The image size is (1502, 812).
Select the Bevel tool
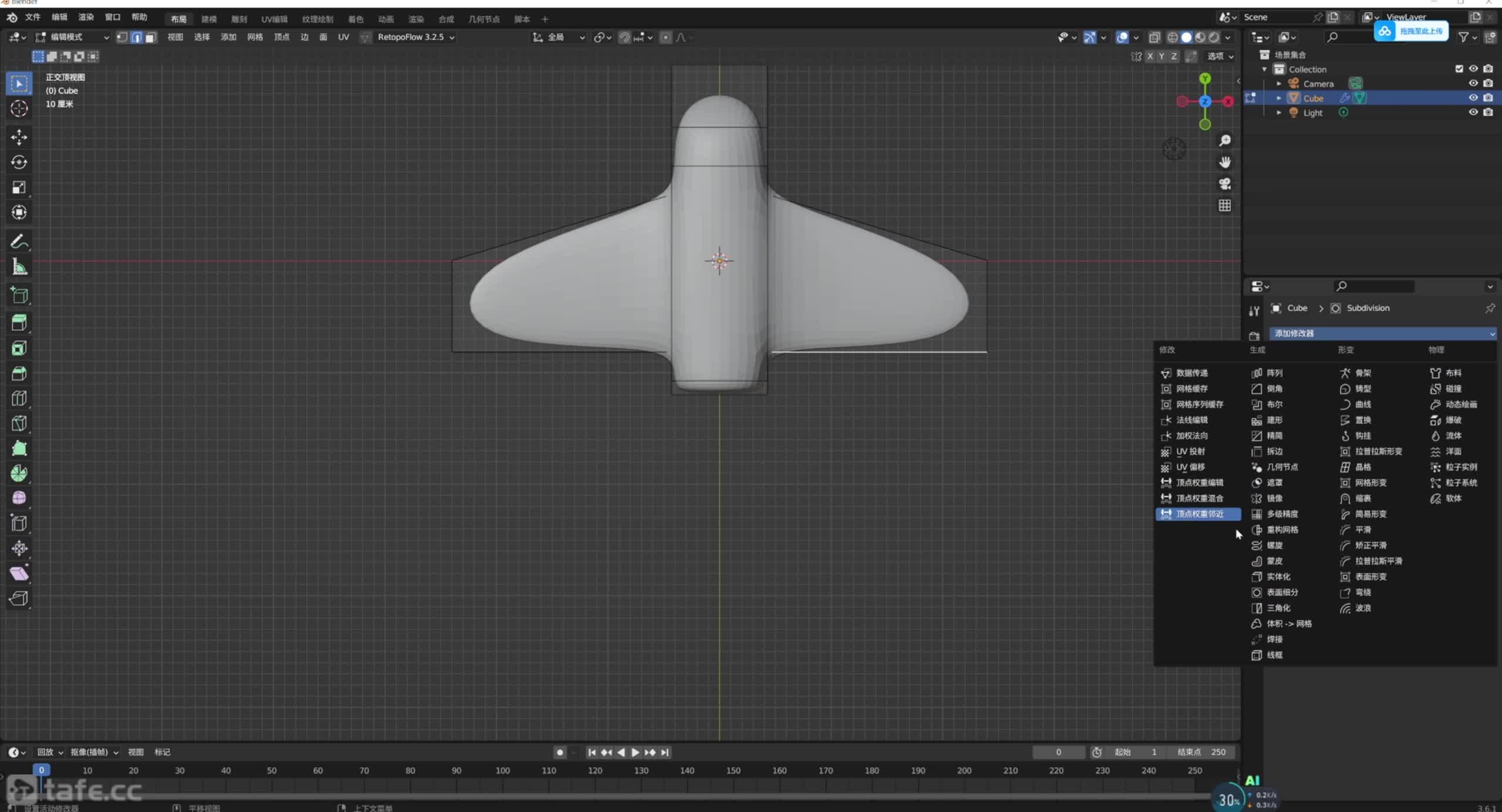click(19, 374)
